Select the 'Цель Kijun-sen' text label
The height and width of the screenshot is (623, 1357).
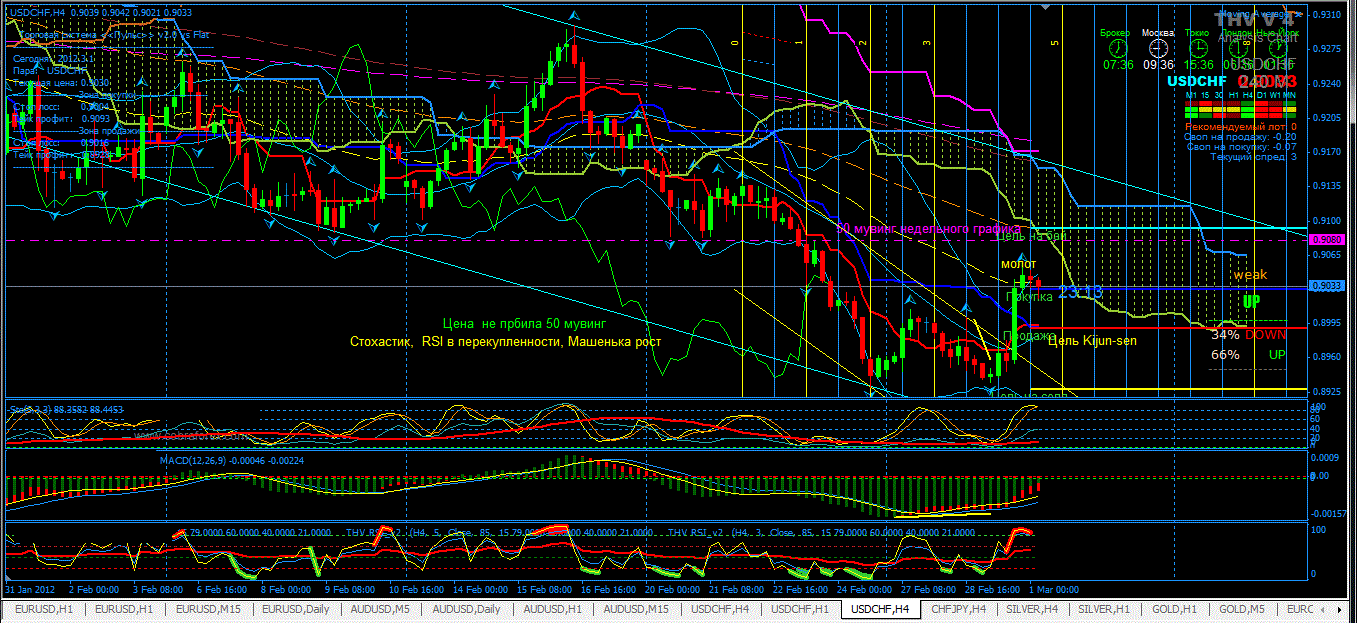pos(1092,341)
